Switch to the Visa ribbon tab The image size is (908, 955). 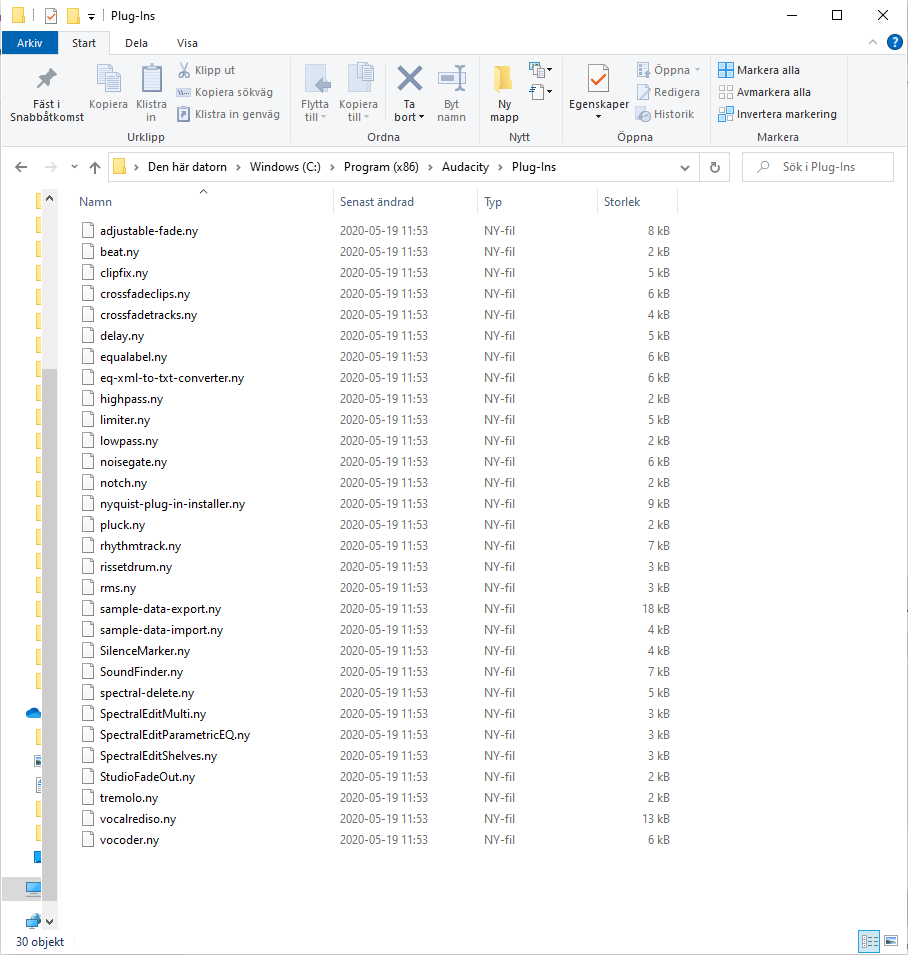coord(187,43)
